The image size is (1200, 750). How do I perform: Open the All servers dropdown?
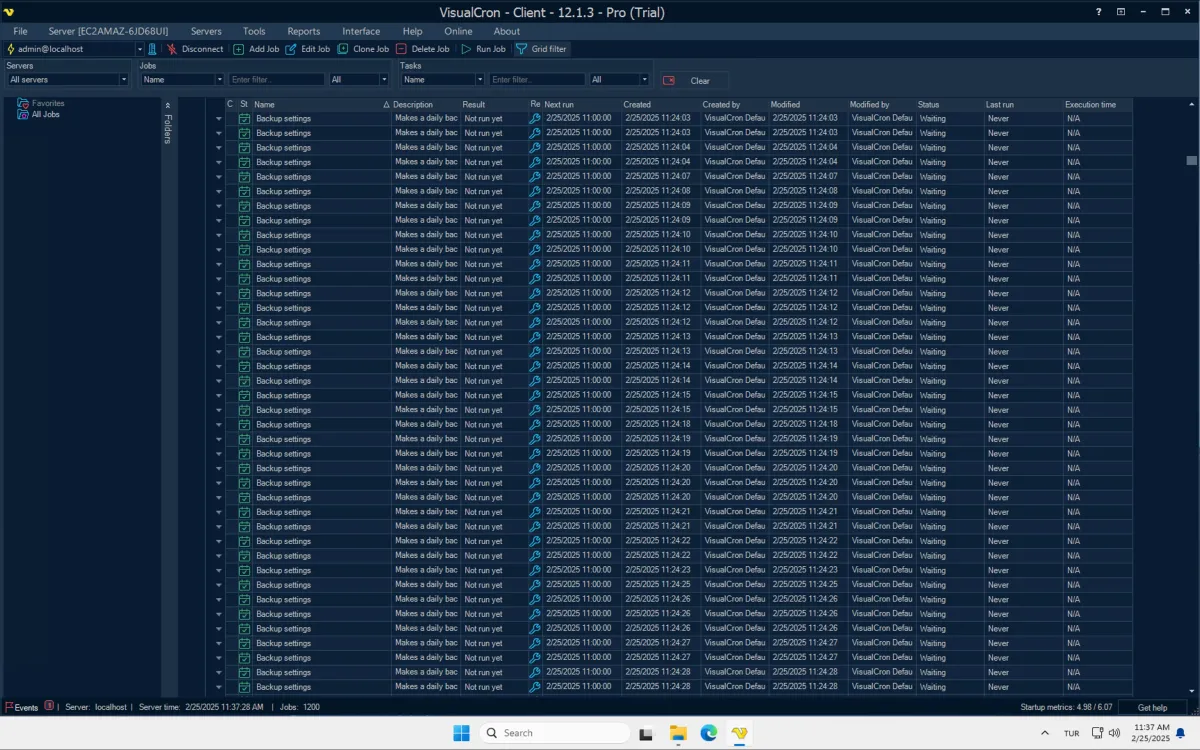coord(123,80)
